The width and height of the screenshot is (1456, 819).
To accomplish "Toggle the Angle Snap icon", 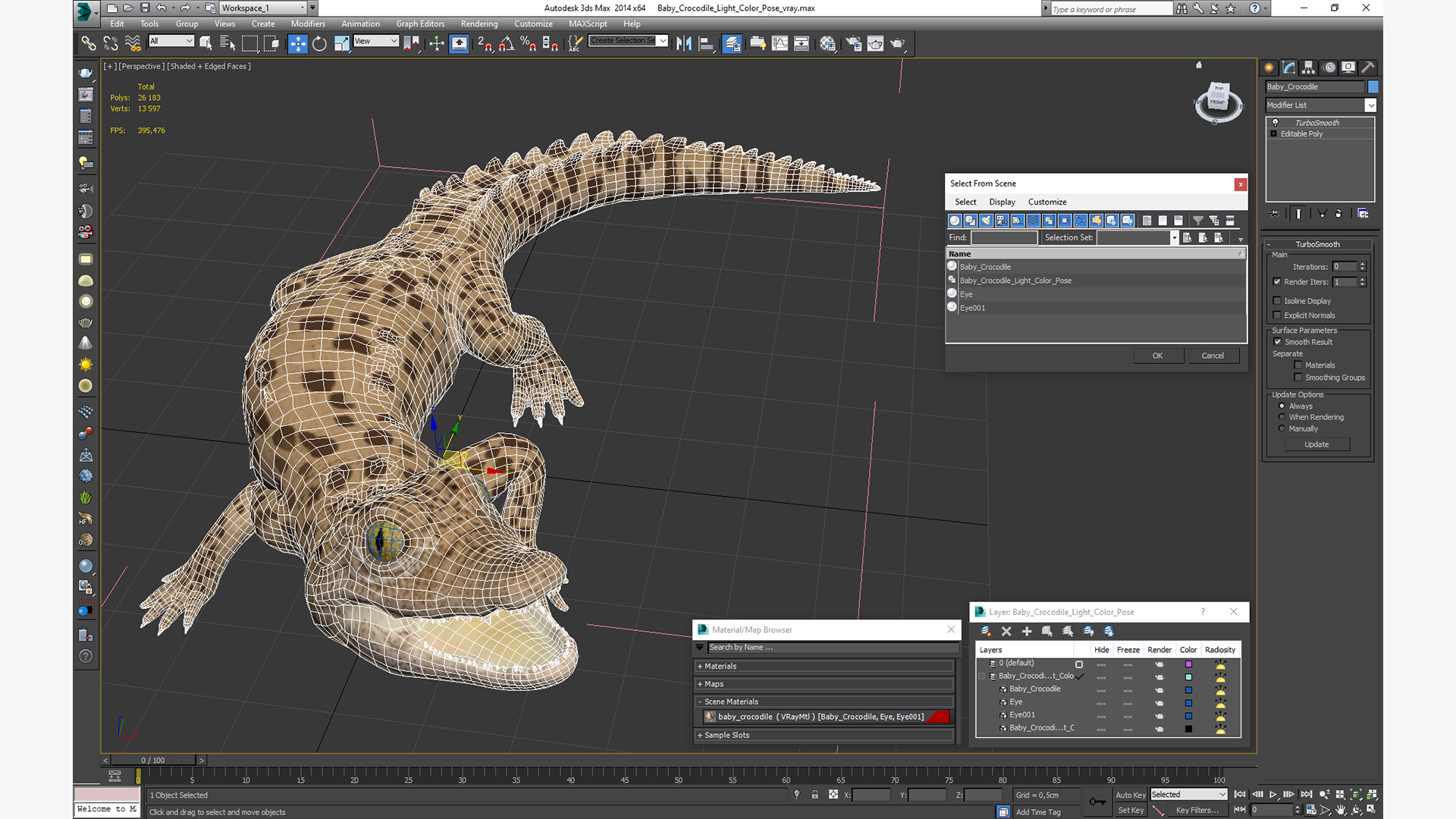I will (x=507, y=44).
